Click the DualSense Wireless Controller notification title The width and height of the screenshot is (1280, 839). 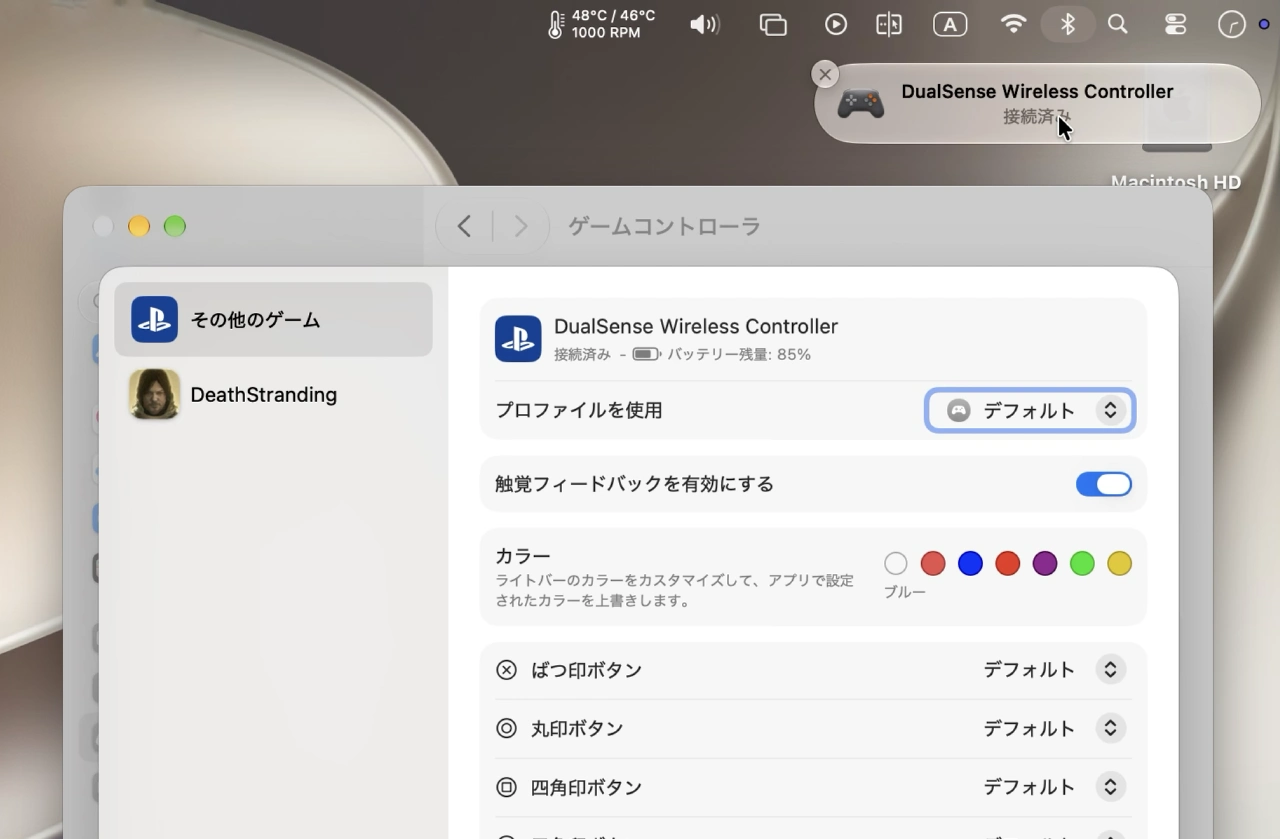(x=1037, y=91)
